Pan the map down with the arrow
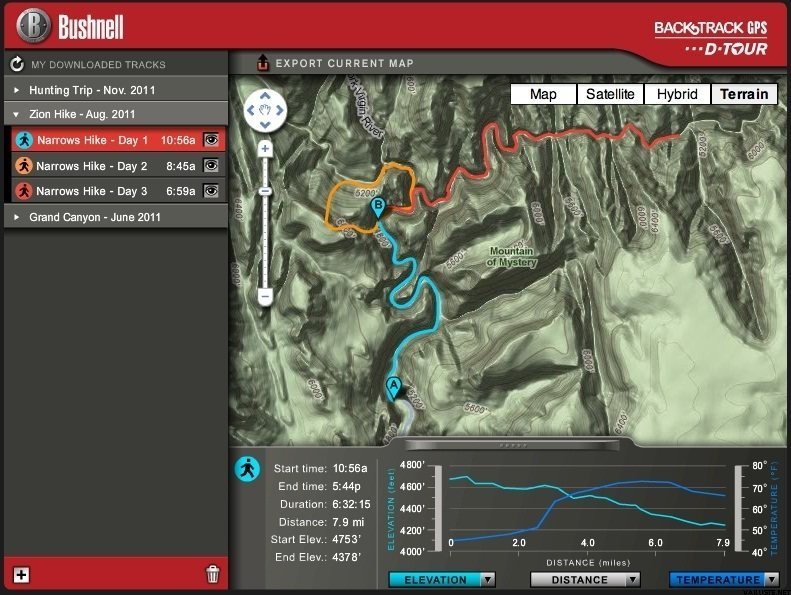This screenshot has width=791, height=595. point(265,125)
